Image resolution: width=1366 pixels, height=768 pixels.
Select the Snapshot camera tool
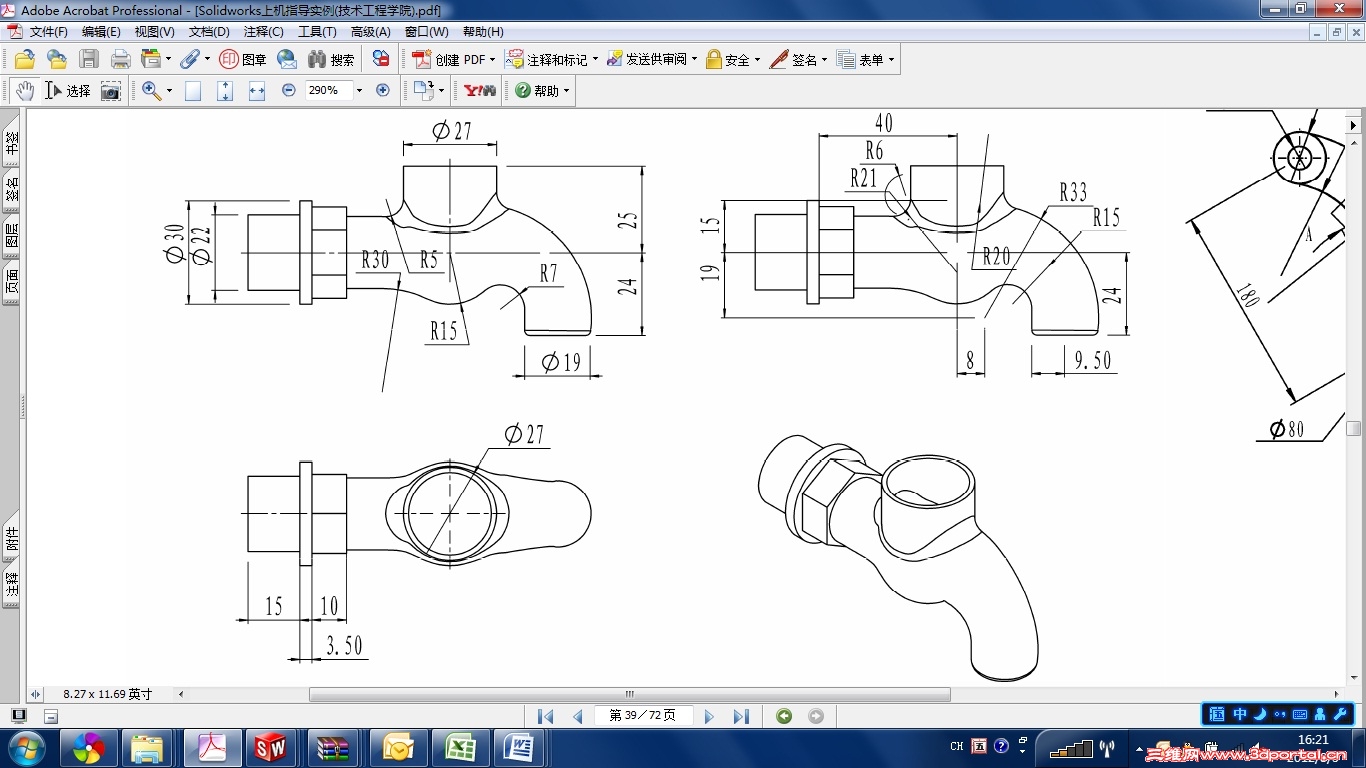tap(110, 90)
